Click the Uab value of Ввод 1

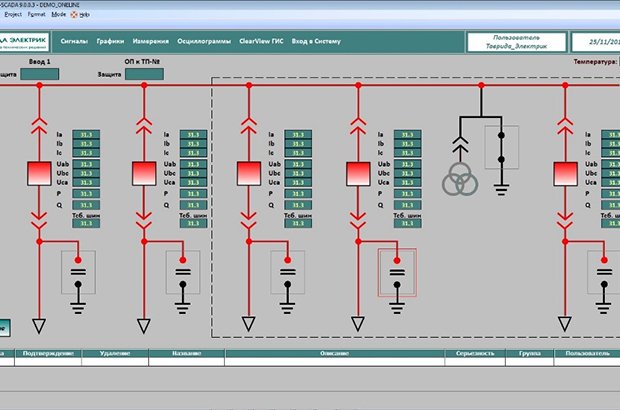(86, 164)
